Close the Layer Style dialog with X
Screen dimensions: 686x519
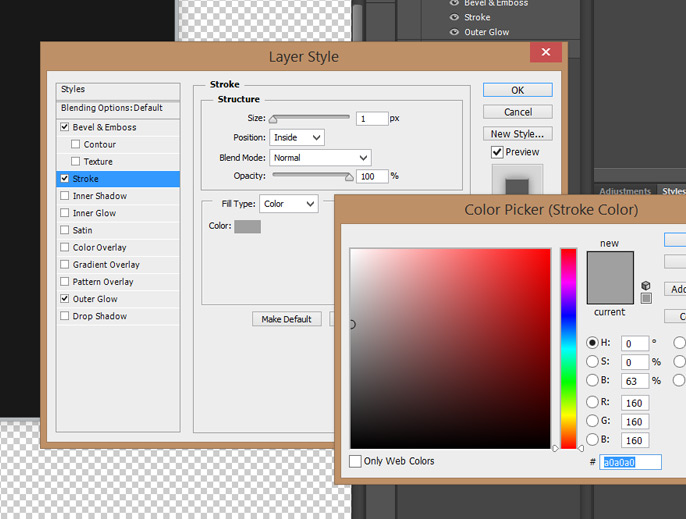click(x=545, y=53)
